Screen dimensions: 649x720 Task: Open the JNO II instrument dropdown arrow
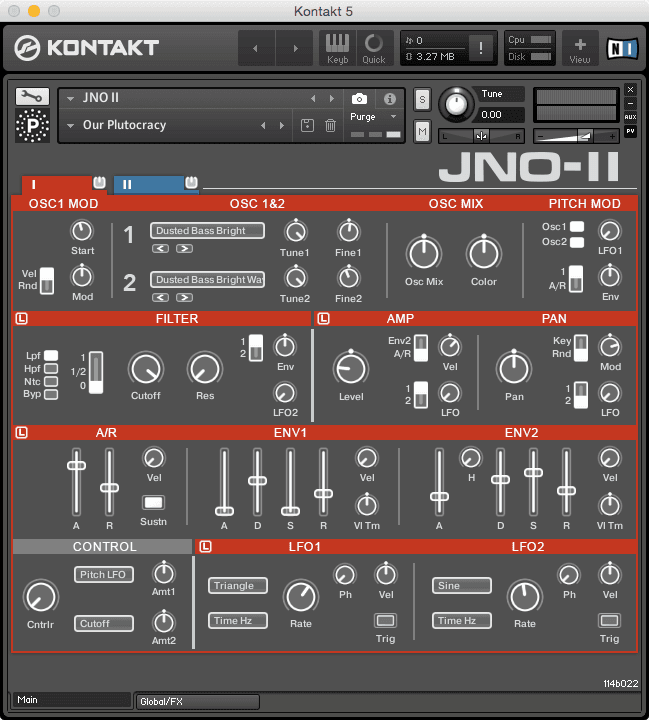(x=70, y=98)
